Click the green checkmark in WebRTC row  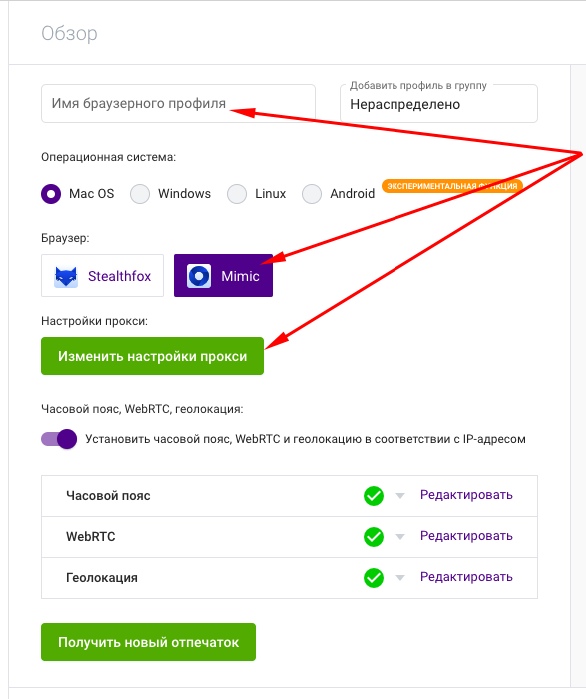click(x=374, y=537)
